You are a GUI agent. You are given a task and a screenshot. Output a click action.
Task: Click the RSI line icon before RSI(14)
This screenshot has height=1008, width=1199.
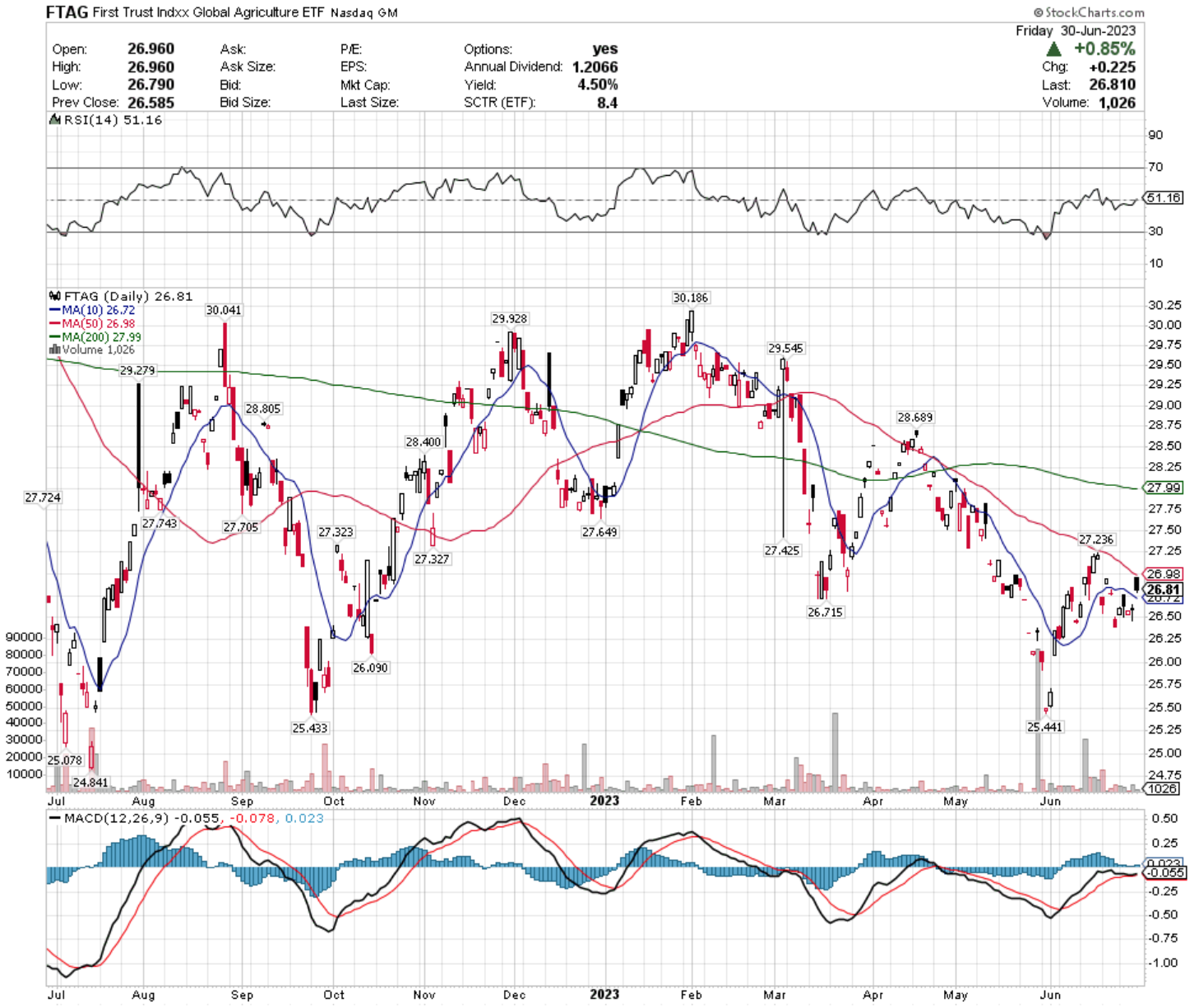point(55,120)
